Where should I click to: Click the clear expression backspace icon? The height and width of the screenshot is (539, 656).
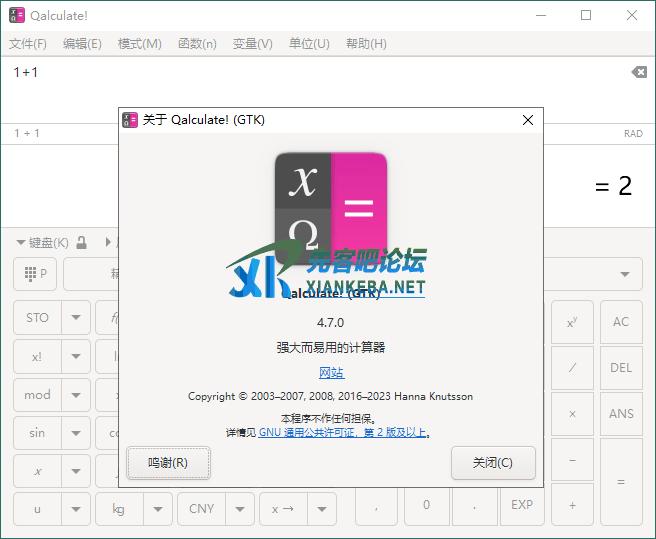point(638,72)
